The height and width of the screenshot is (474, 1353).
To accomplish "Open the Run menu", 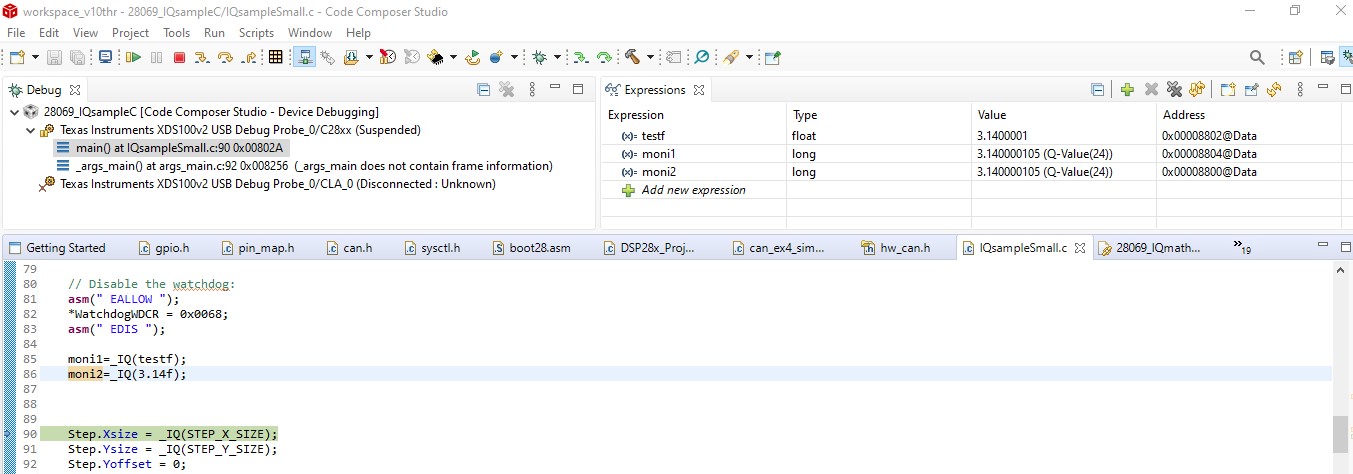I will (214, 33).
